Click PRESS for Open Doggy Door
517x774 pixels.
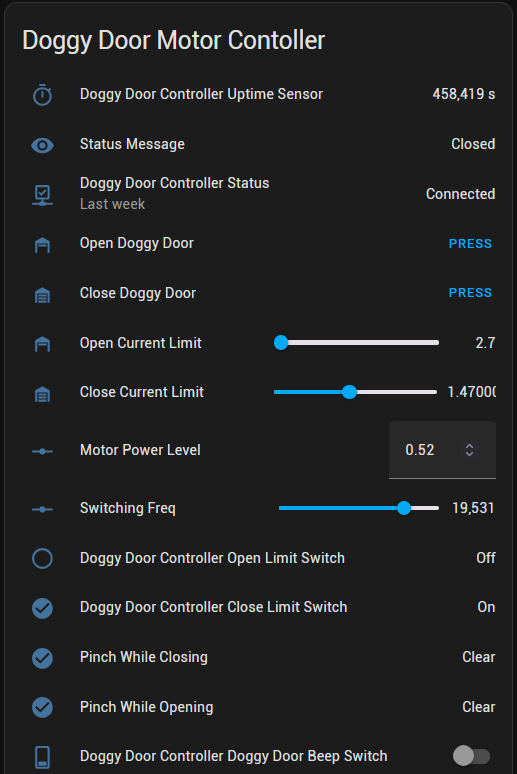click(470, 243)
